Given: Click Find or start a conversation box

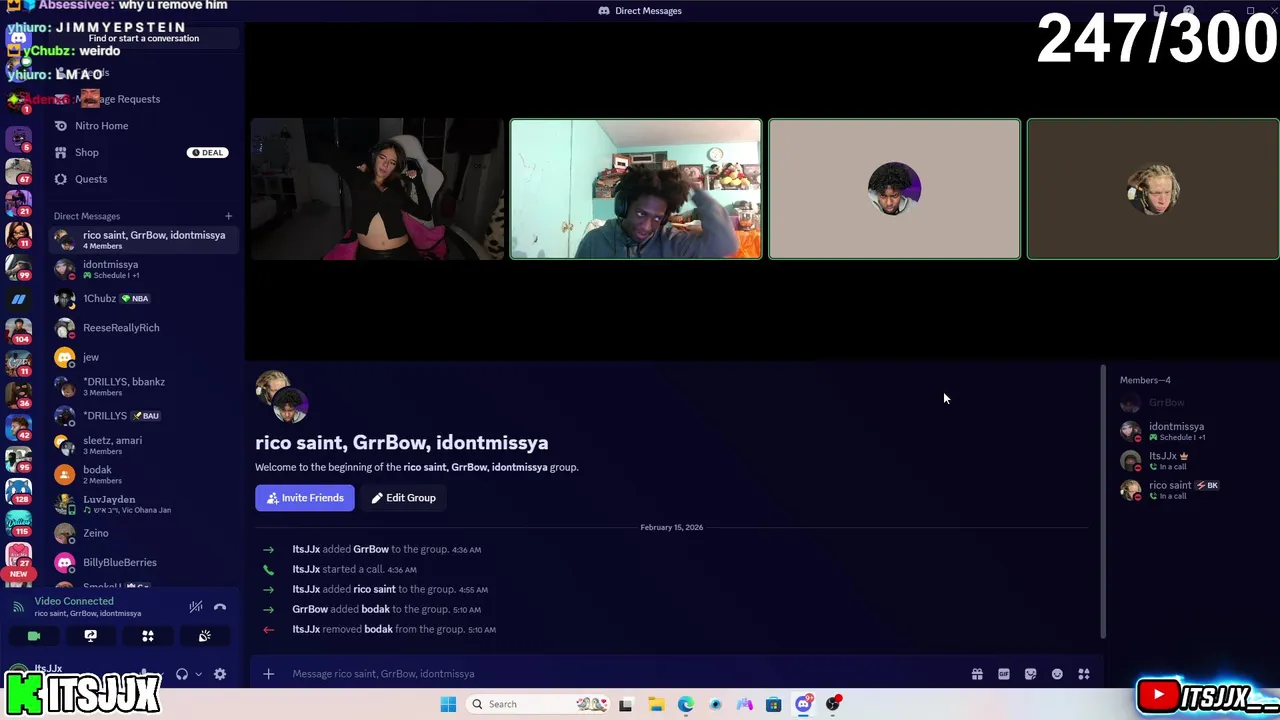Looking at the screenshot, I should tap(143, 38).
